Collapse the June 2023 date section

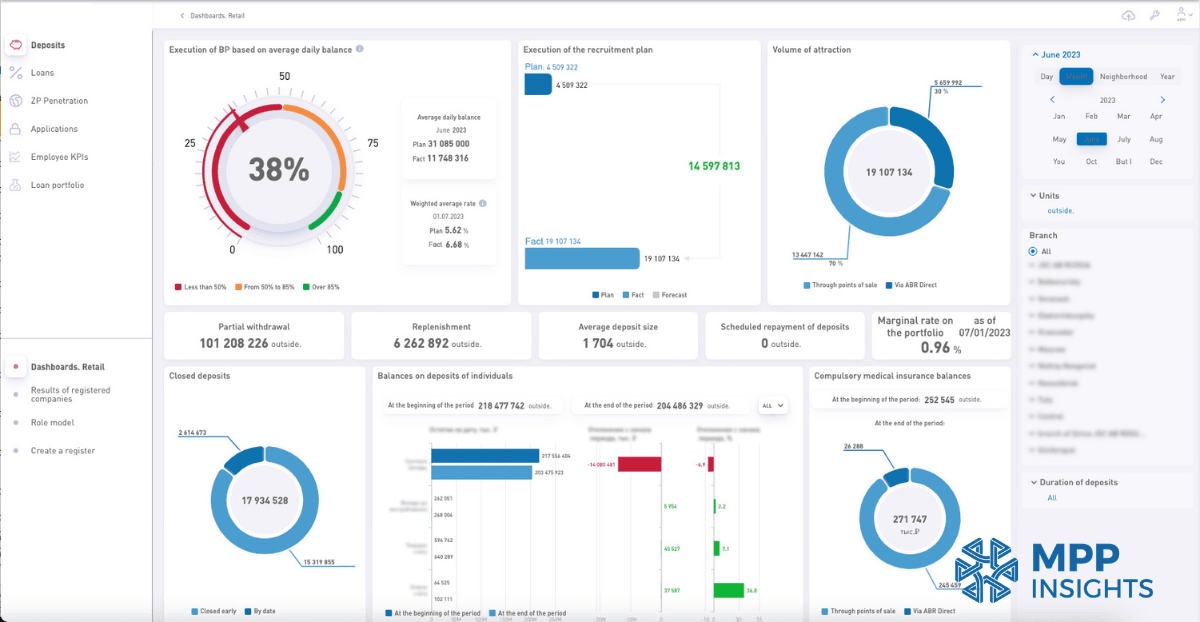pyautogui.click(x=1062, y=54)
